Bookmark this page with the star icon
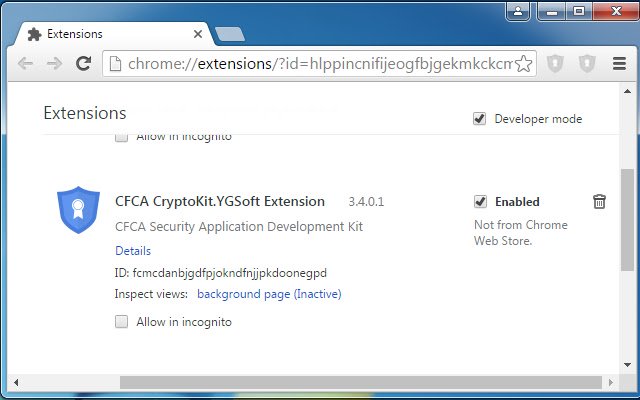This screenshot has width=640, height=400. coord(525,64)
